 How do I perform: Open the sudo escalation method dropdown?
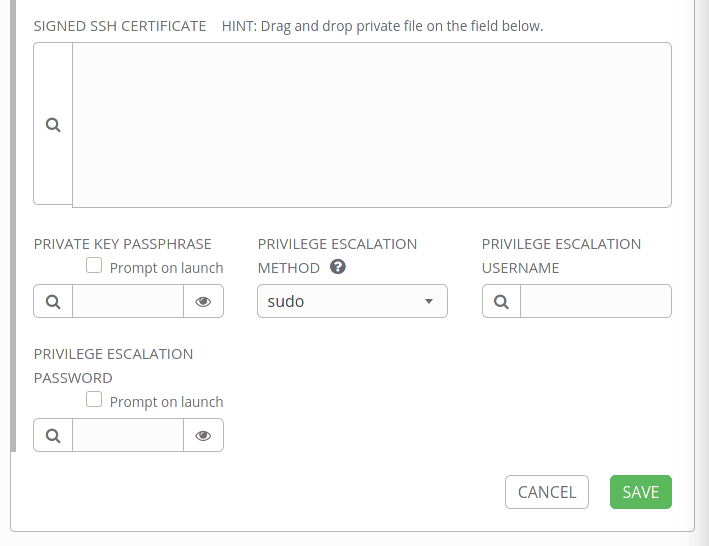(x=352, y=301)
